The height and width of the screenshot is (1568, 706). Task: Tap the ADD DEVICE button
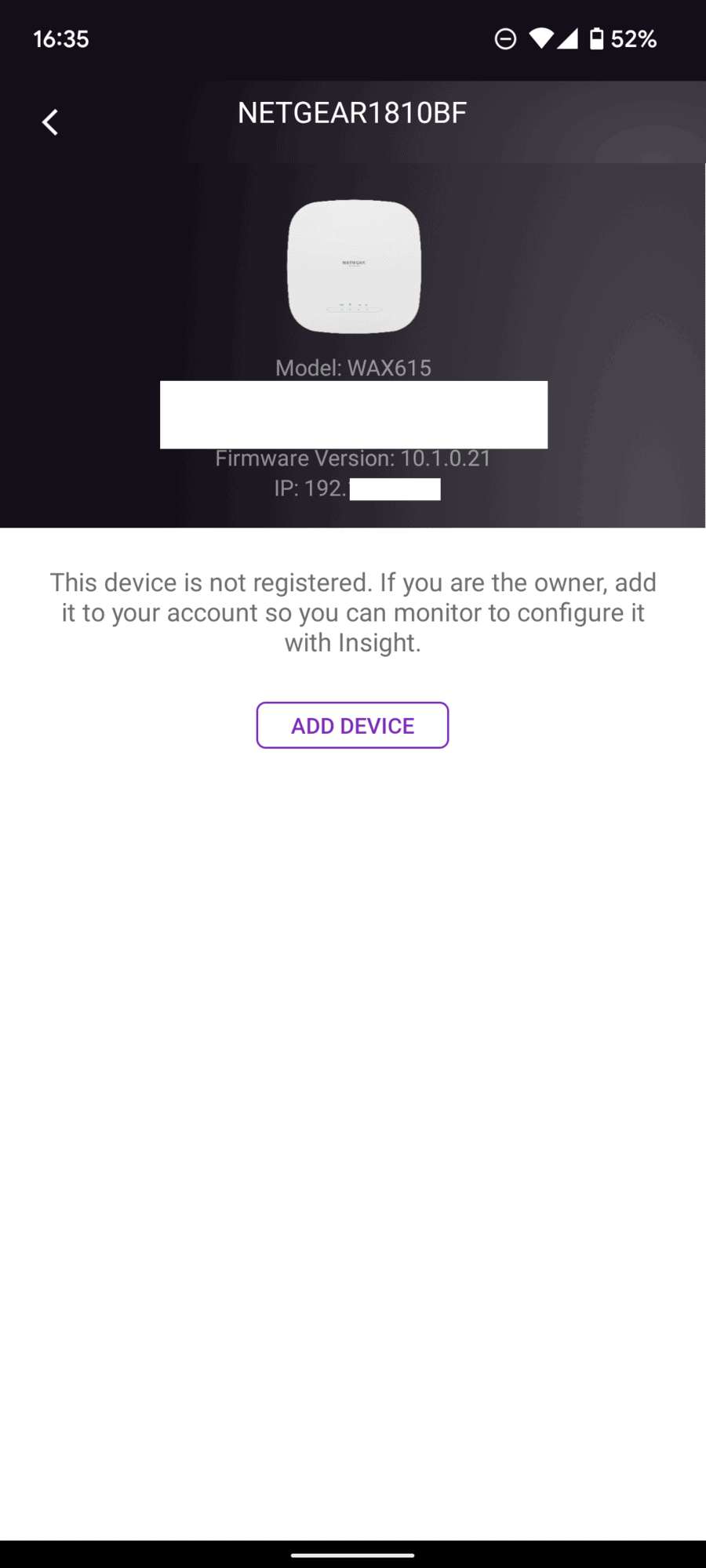(352, 725)
